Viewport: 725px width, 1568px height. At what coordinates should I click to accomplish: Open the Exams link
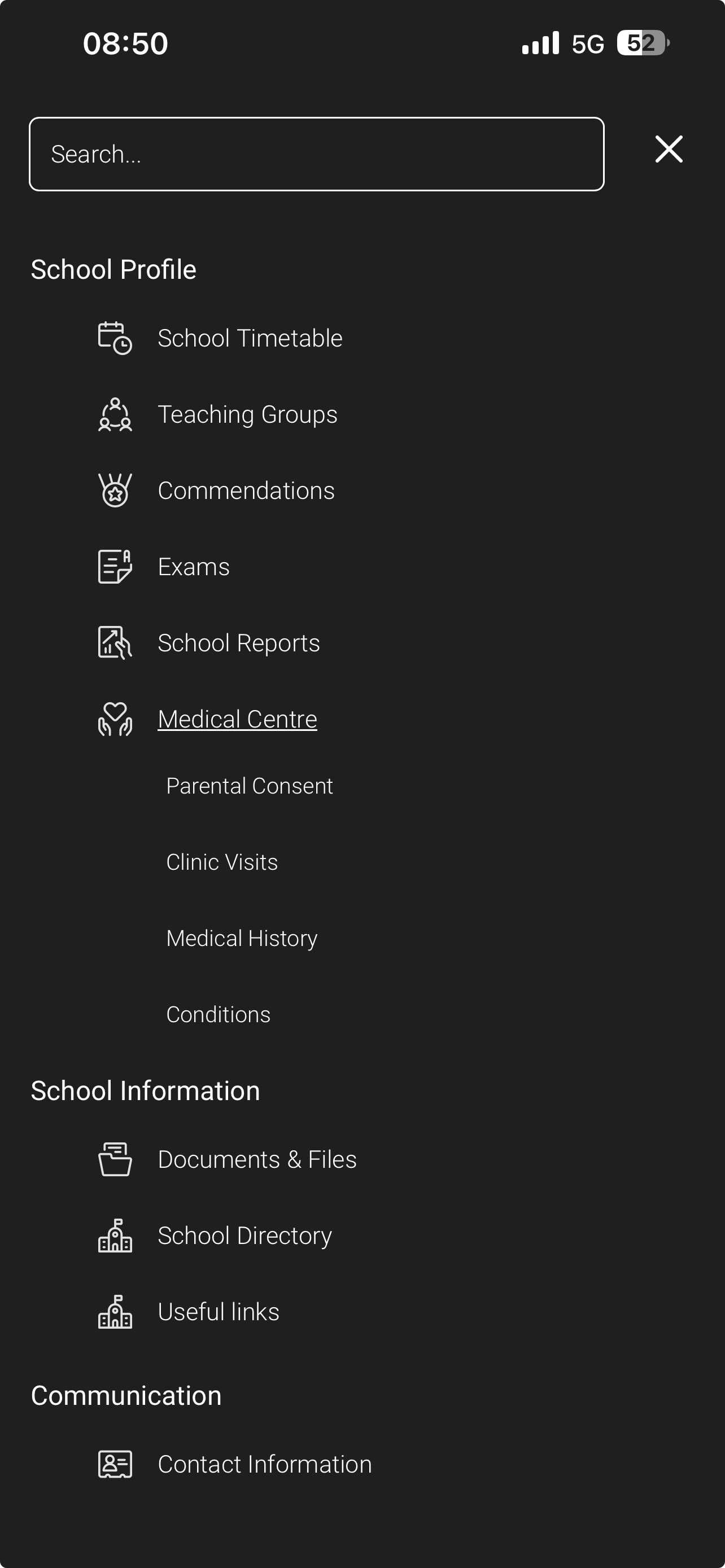(x=194, y=567)
